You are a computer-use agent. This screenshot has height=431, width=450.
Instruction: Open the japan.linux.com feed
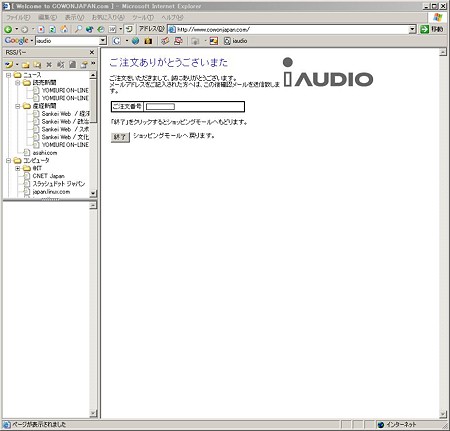51,192
